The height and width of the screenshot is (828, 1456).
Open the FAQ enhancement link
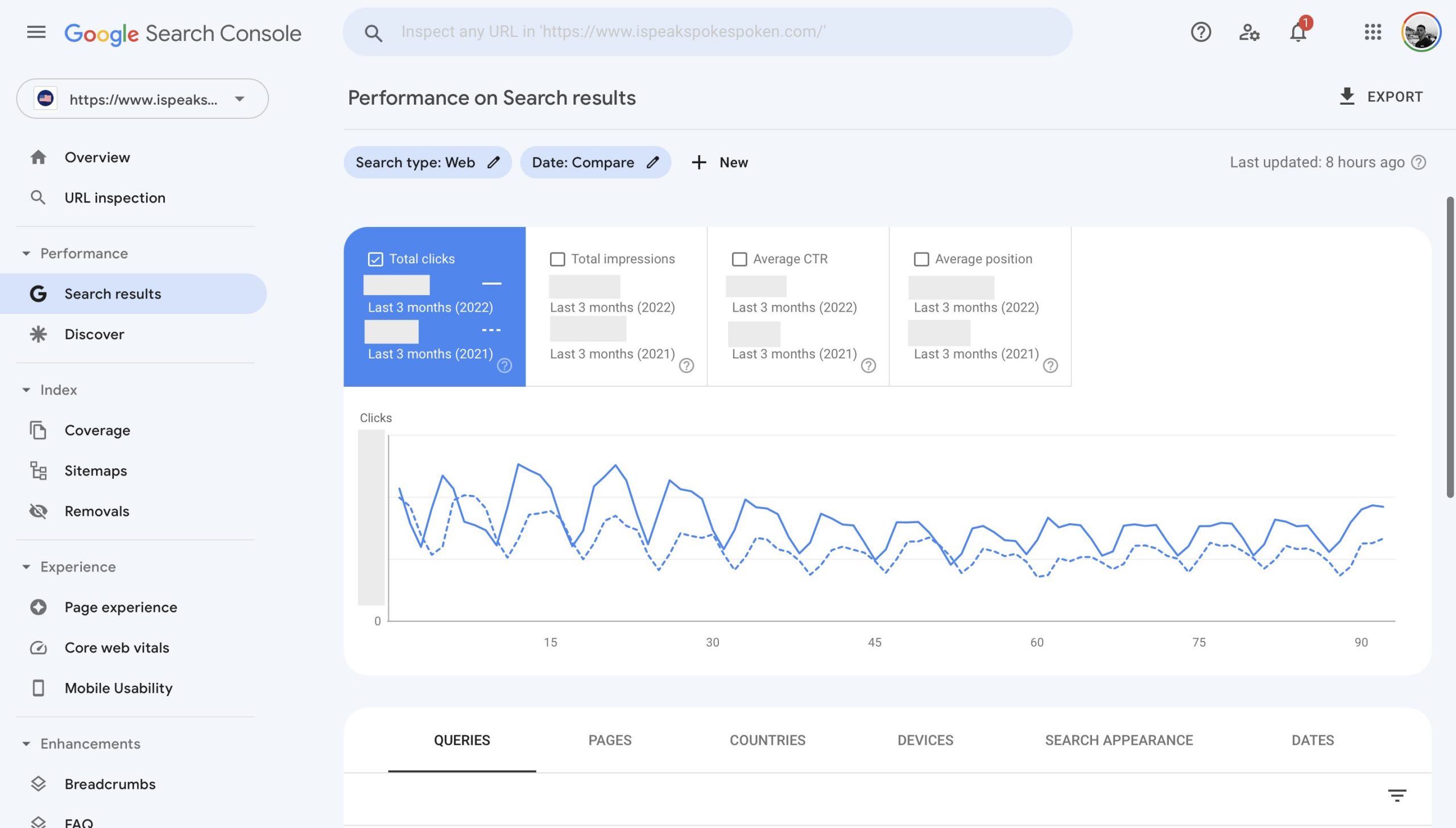pyautogui.click(x=78, y=822)
